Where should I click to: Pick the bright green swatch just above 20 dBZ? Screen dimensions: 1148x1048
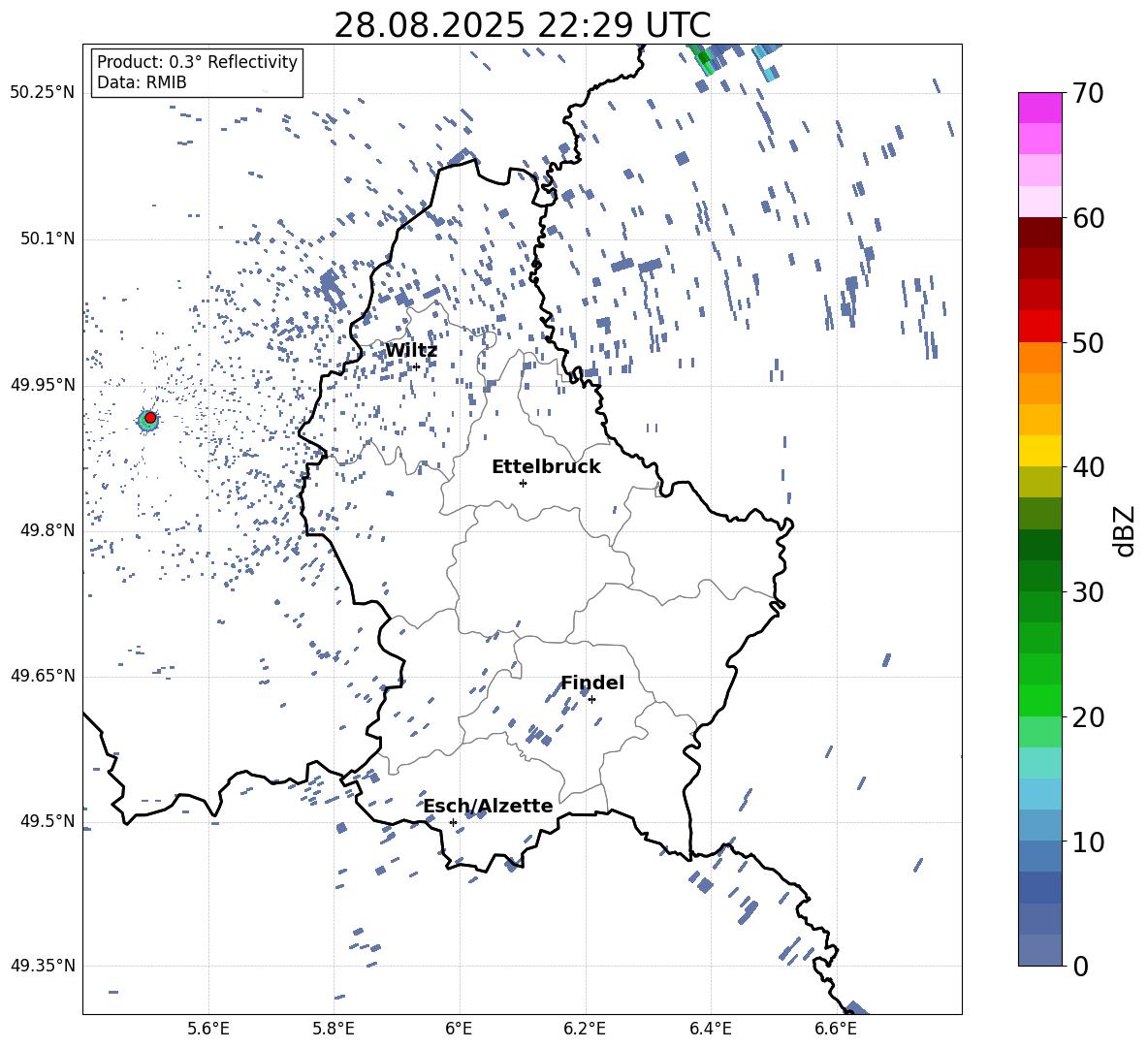tap(1039, 700)
